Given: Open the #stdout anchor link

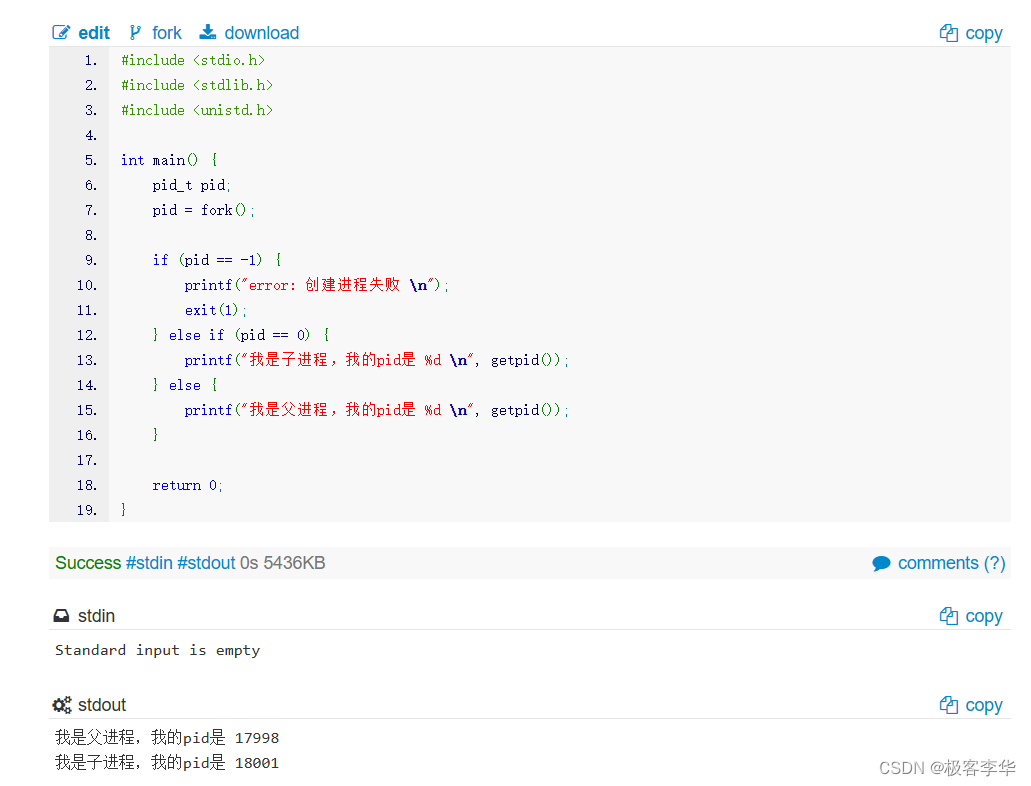Looking at the screenshot, I should (x=206, y=563).
